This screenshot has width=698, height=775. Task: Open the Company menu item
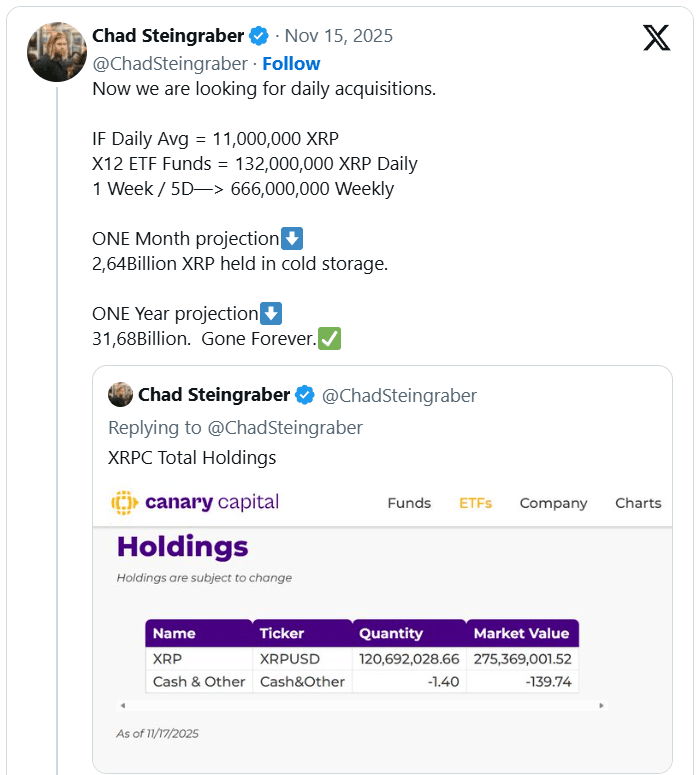[553, 503]
